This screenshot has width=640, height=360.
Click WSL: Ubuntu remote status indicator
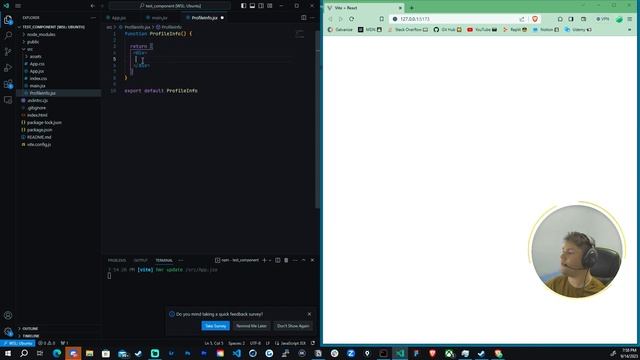(18, 343)
